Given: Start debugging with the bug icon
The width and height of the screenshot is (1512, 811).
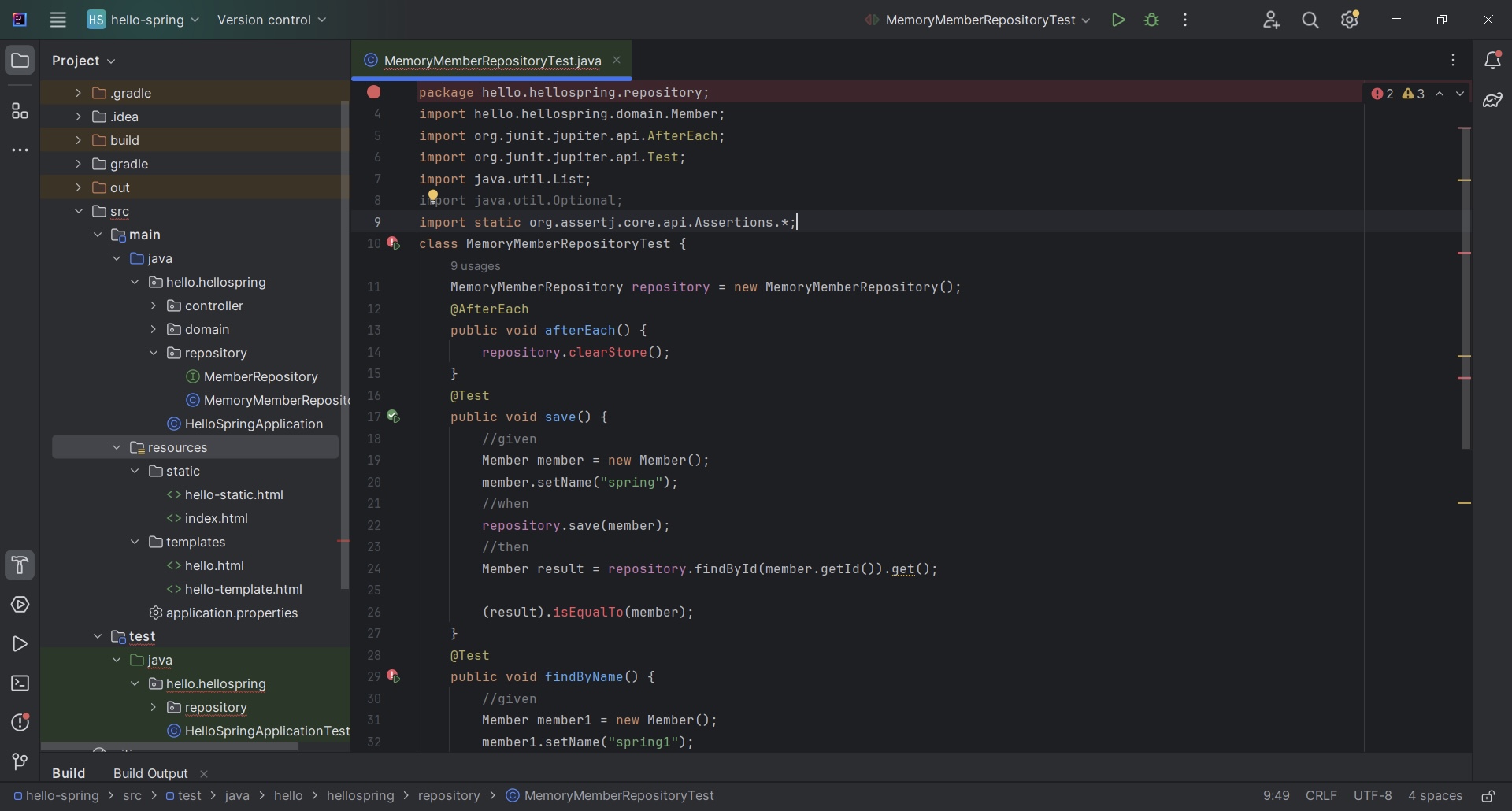Looking at the screenshot, I should [1152, 20].
